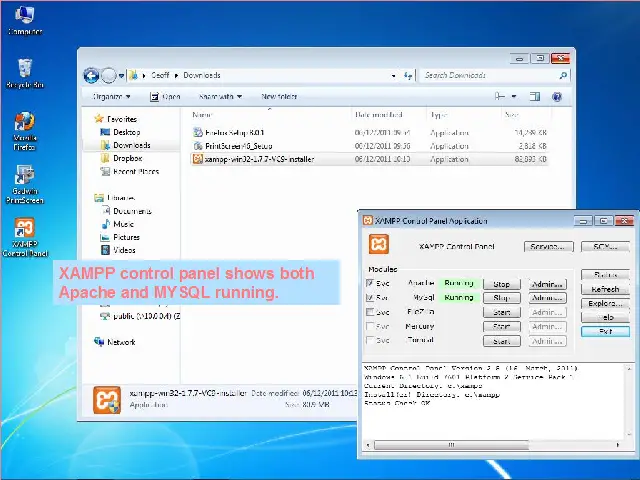Select the Gadwin PrintScreen desktop shortcut
Screen dimensions: 640x480
(24, 184)
